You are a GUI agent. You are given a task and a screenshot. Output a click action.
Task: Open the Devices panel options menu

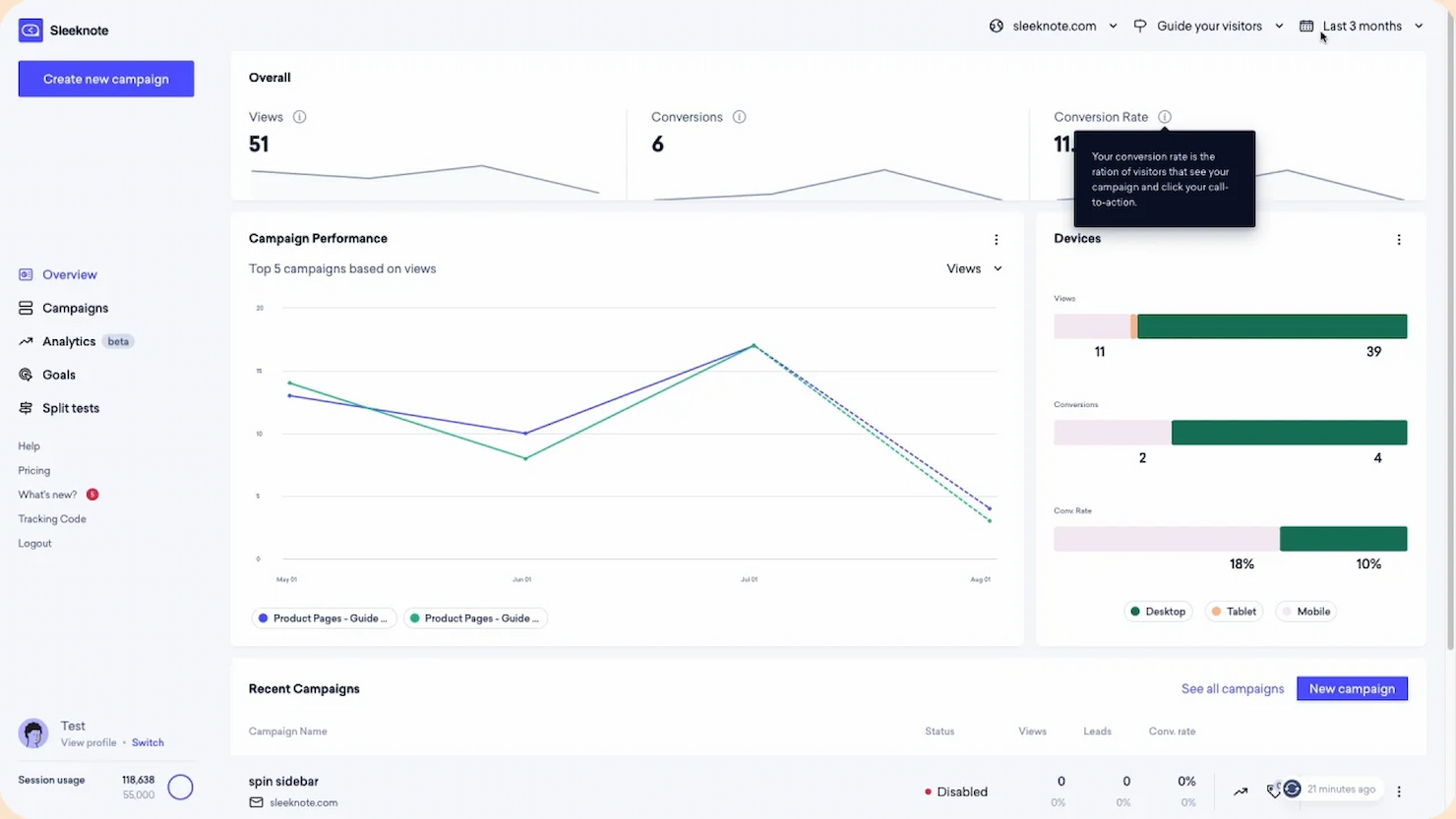pos(1399,239)
